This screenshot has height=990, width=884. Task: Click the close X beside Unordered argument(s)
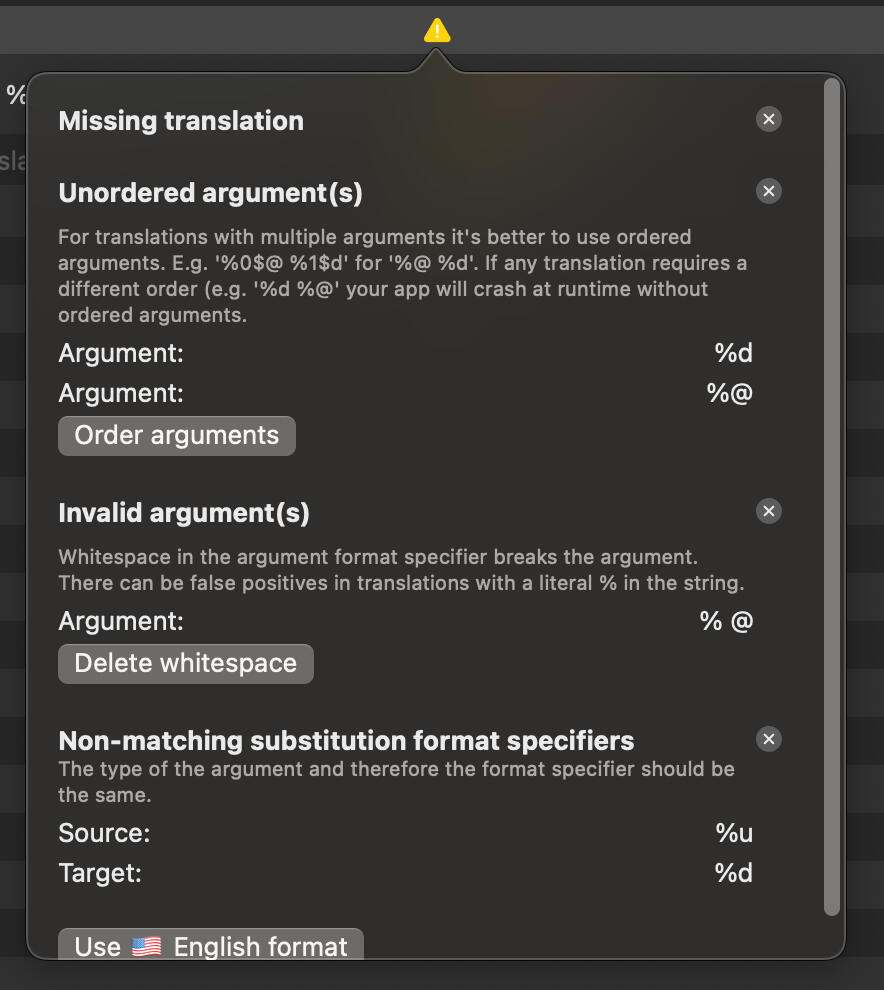(768, 191)
